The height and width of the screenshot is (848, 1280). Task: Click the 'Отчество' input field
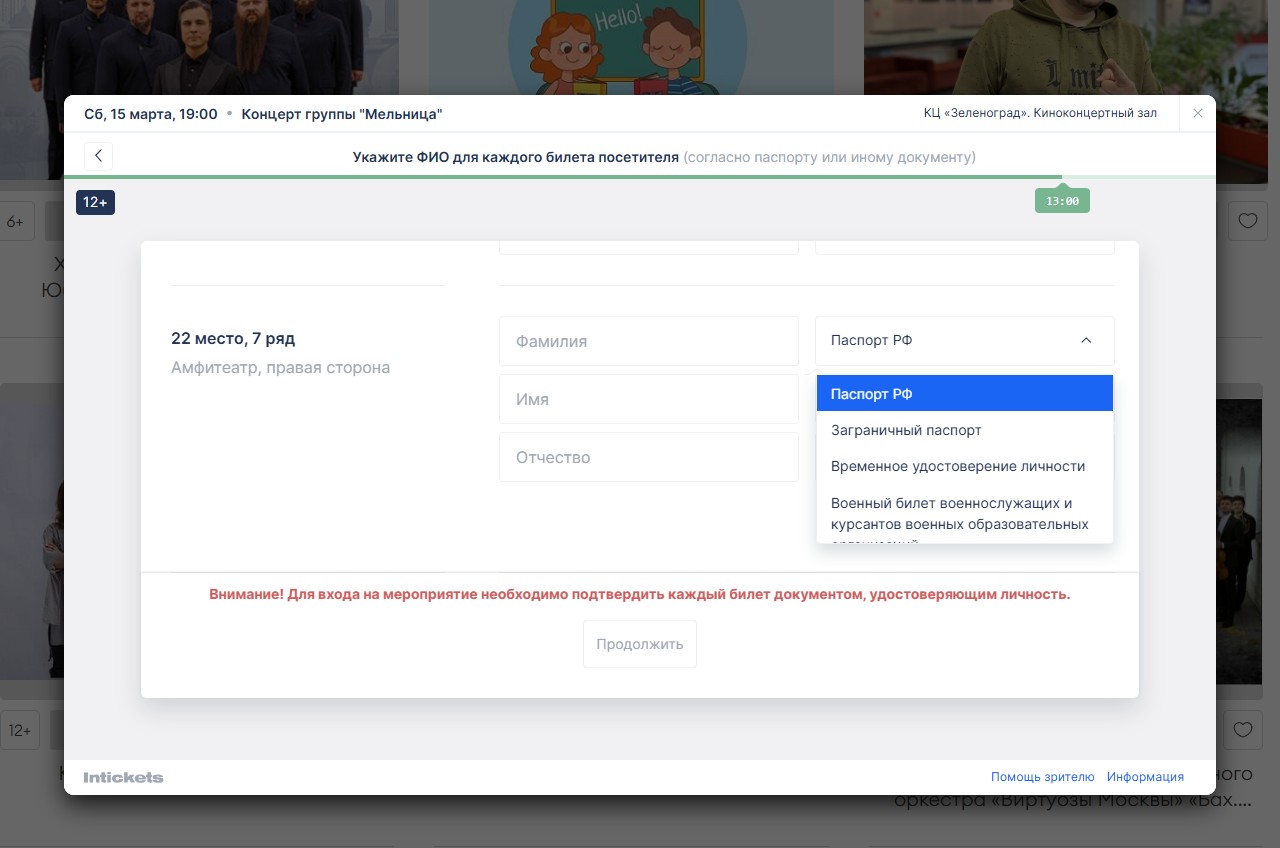pyautogui.click(x=648, y=457)
